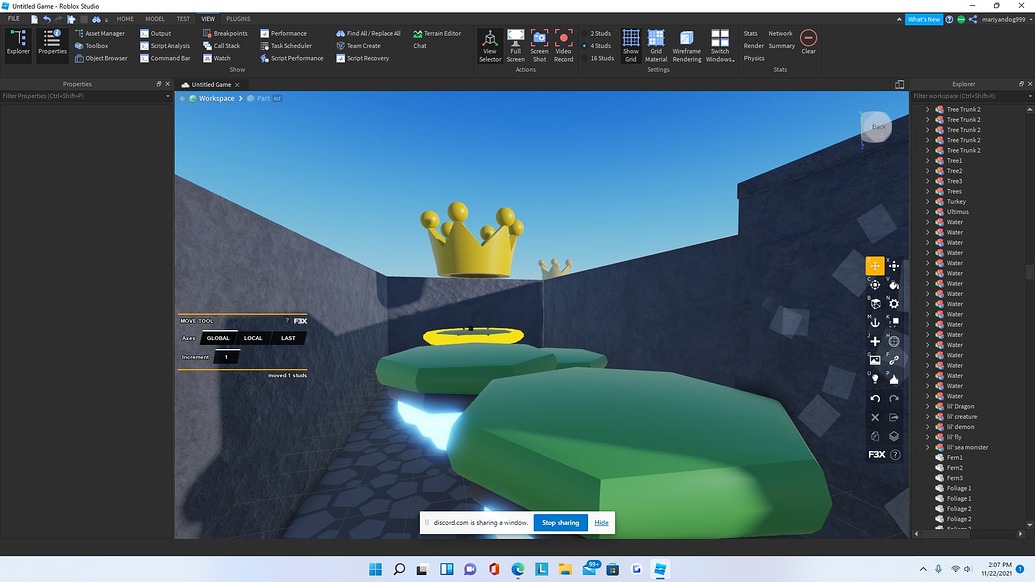Expand lil' Dragon in the Explorer

[x=928, y=406]
